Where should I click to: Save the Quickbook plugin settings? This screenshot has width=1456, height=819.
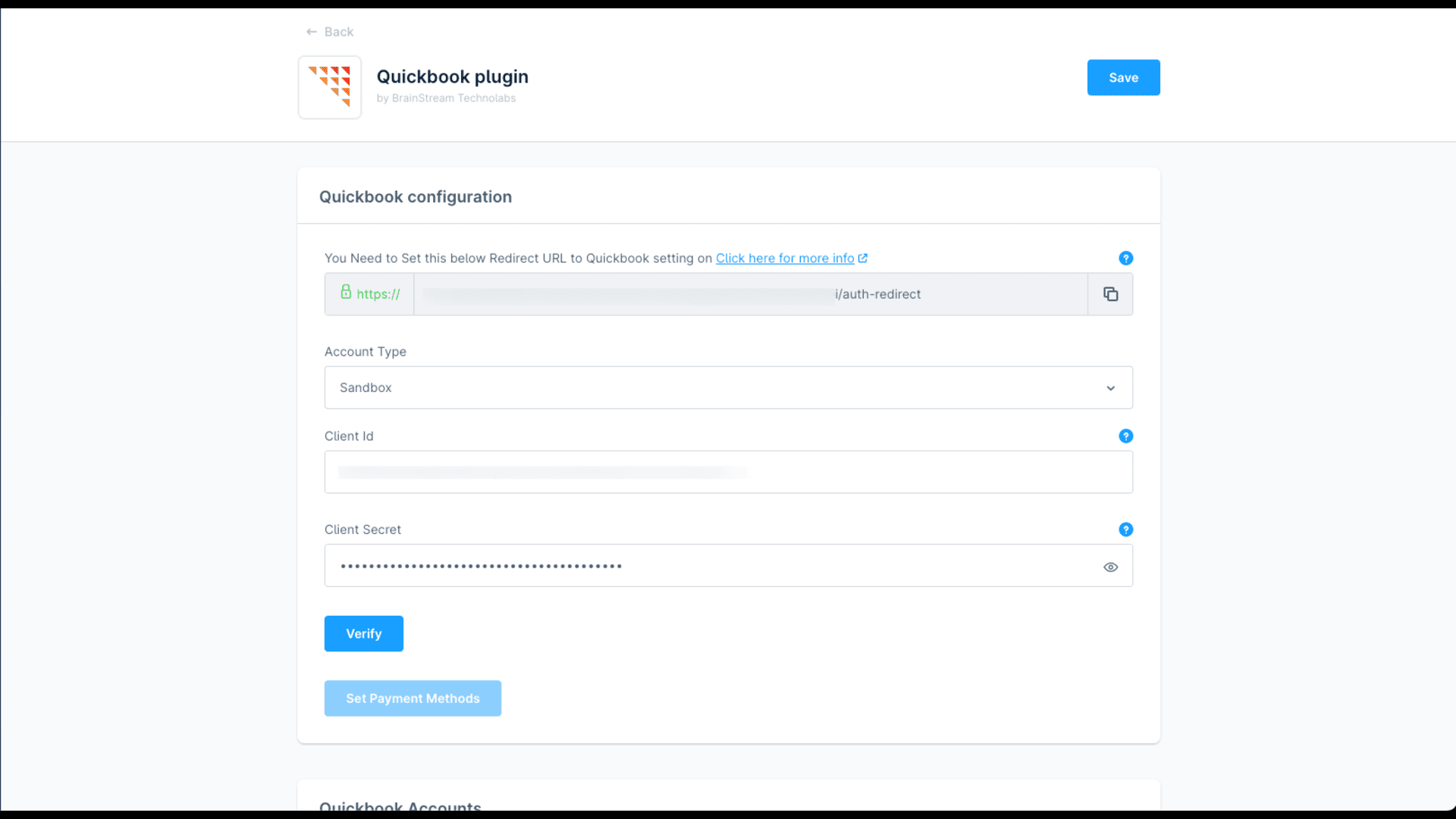click(x=1123, y=77)
